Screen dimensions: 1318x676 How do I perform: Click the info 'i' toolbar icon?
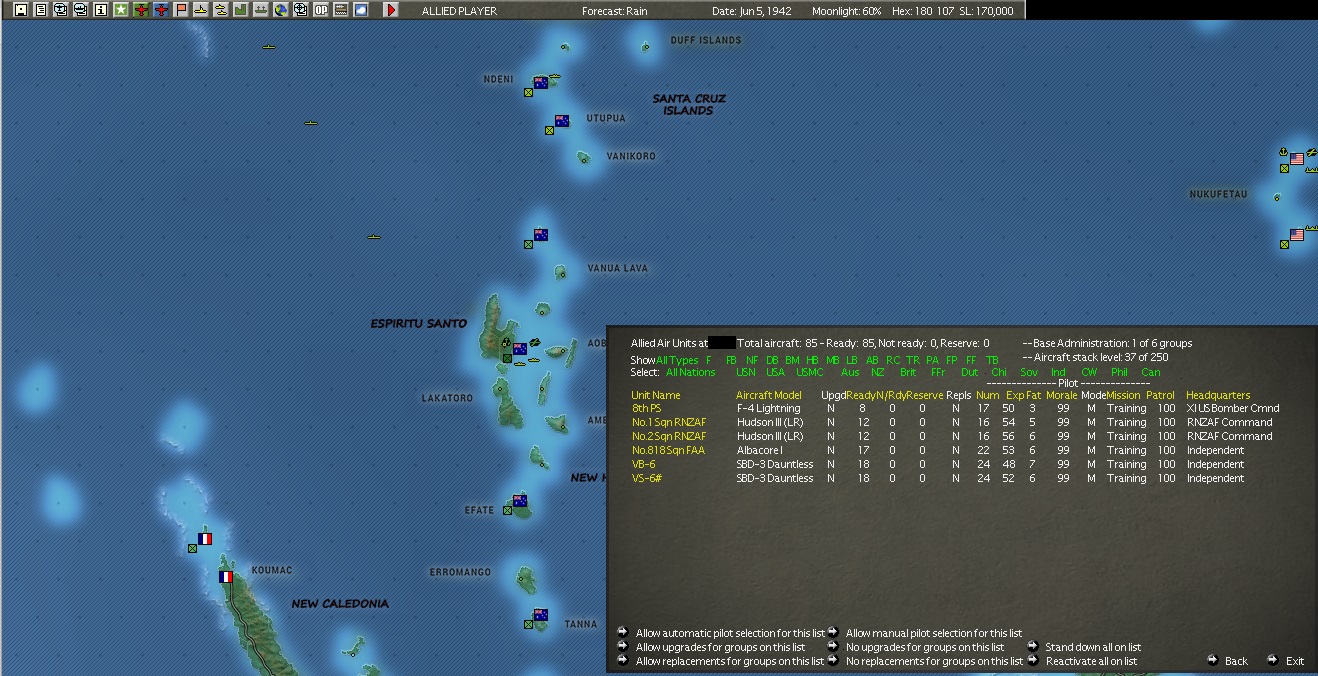[x=101, y=10]
